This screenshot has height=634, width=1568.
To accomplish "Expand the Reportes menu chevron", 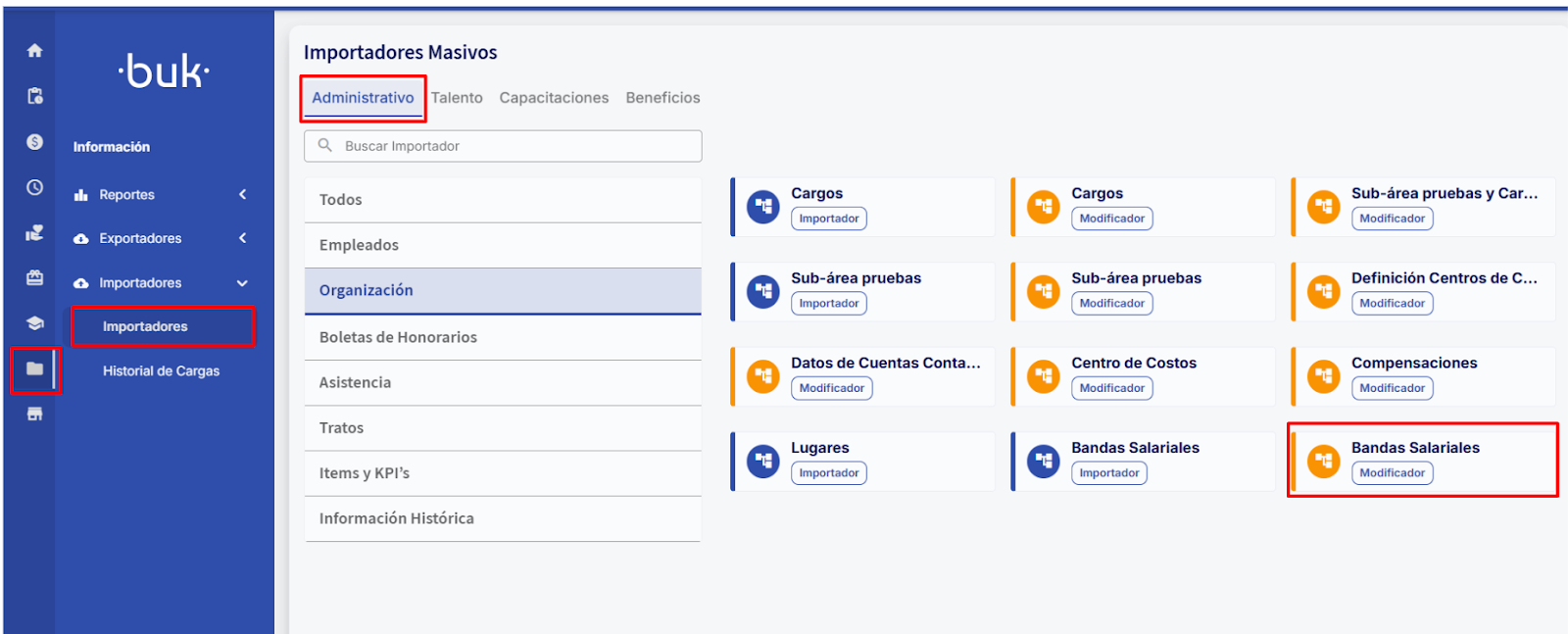I will click(242, 195).
